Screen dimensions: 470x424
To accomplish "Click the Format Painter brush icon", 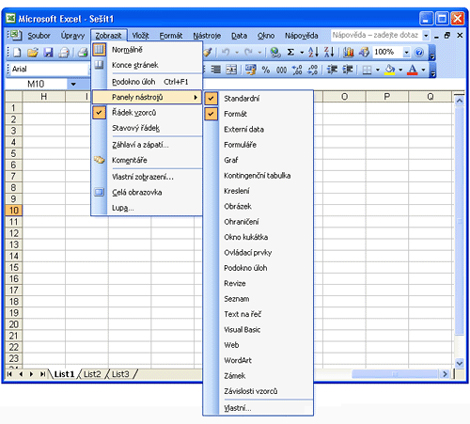I will click(x=208, y=52).
